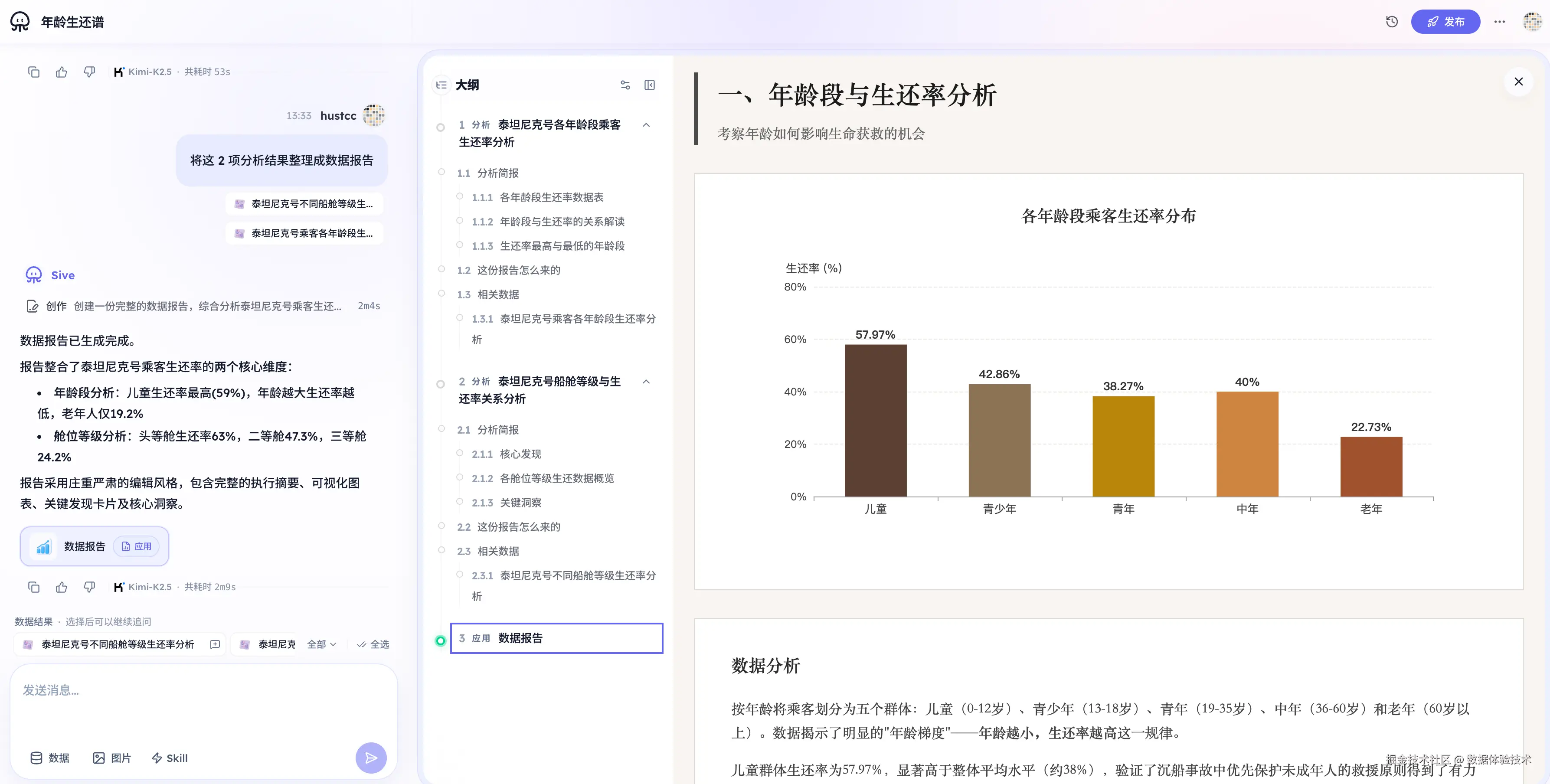Click the 青年 38.27% golden bar
1550x784 pixels.
tap(1123, 446)
